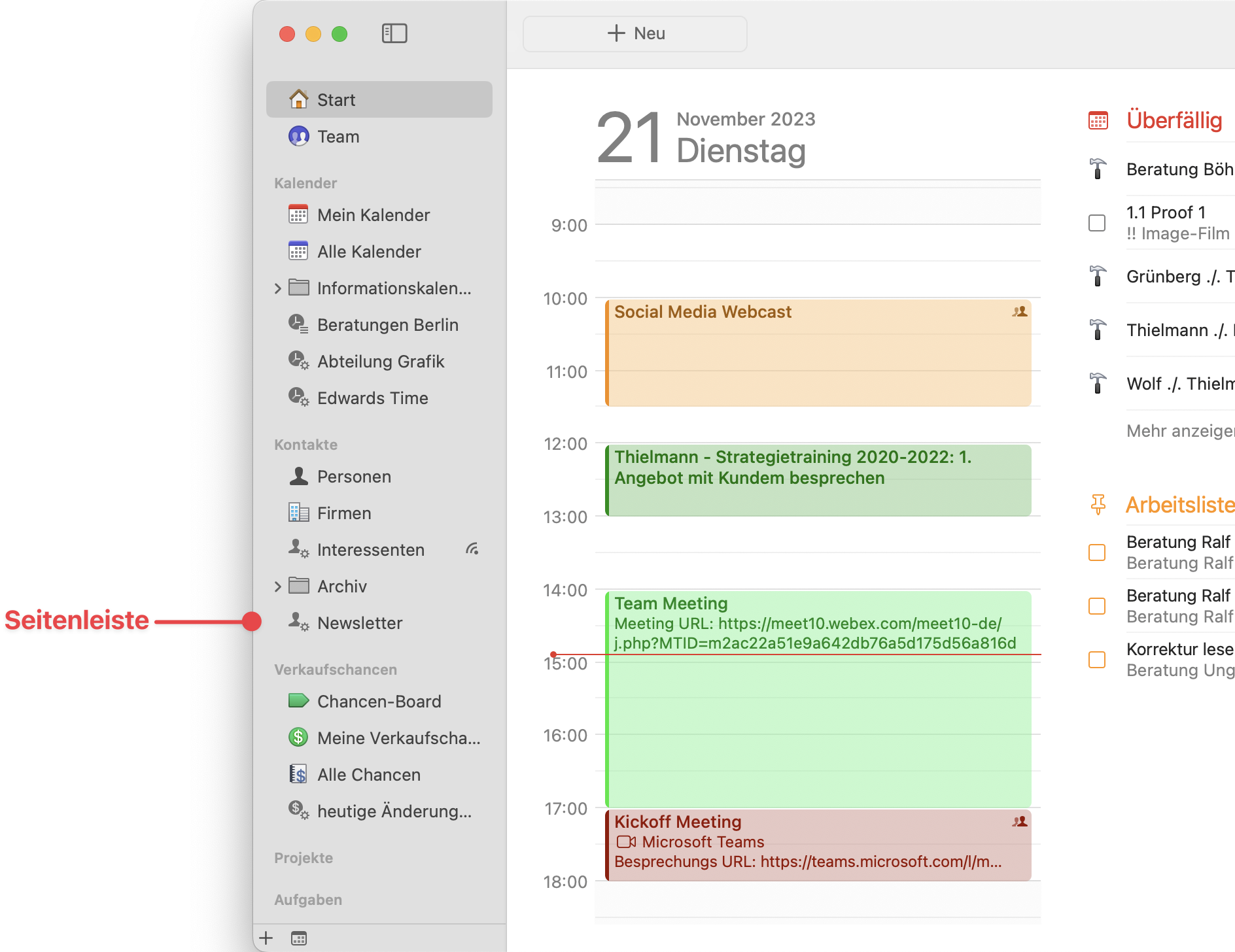Tick the first Beratung Ralf checkbox
The image size is (1235, 952).
(x=1097, y=552)
